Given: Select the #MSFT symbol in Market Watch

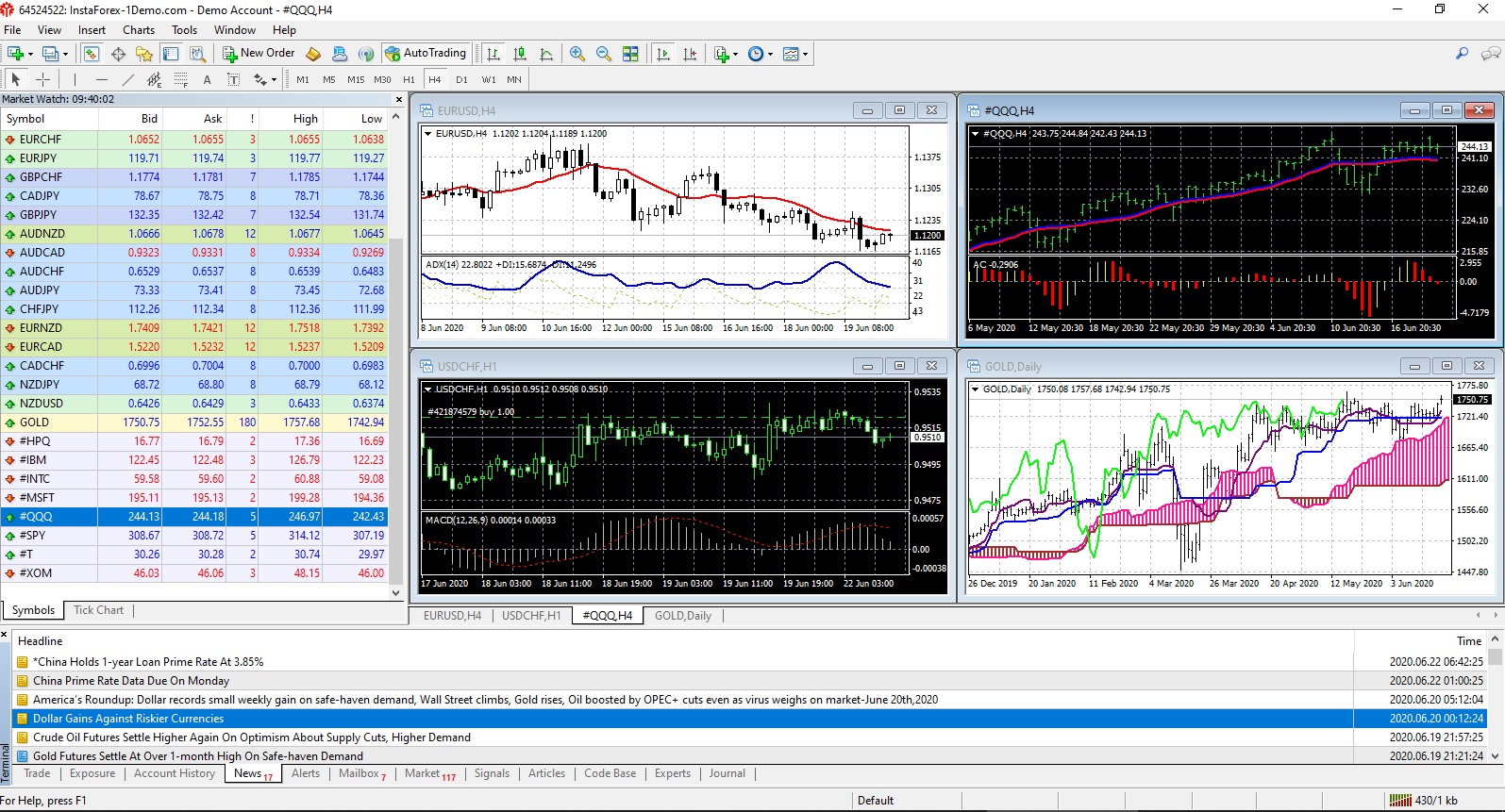Looking at the screenshot, I should [x=193, y=498].
